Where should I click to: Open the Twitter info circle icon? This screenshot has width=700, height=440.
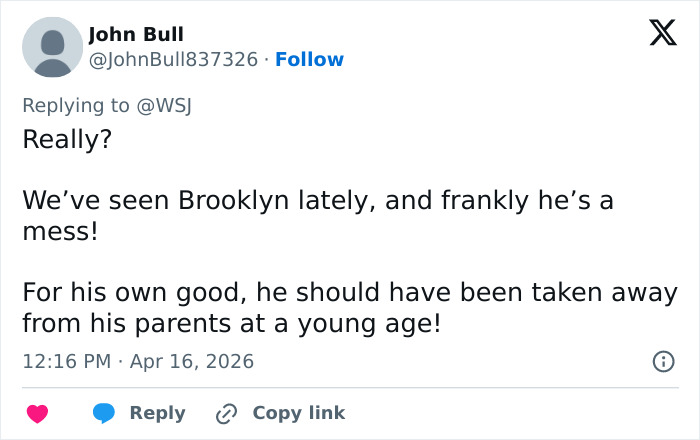662,361
